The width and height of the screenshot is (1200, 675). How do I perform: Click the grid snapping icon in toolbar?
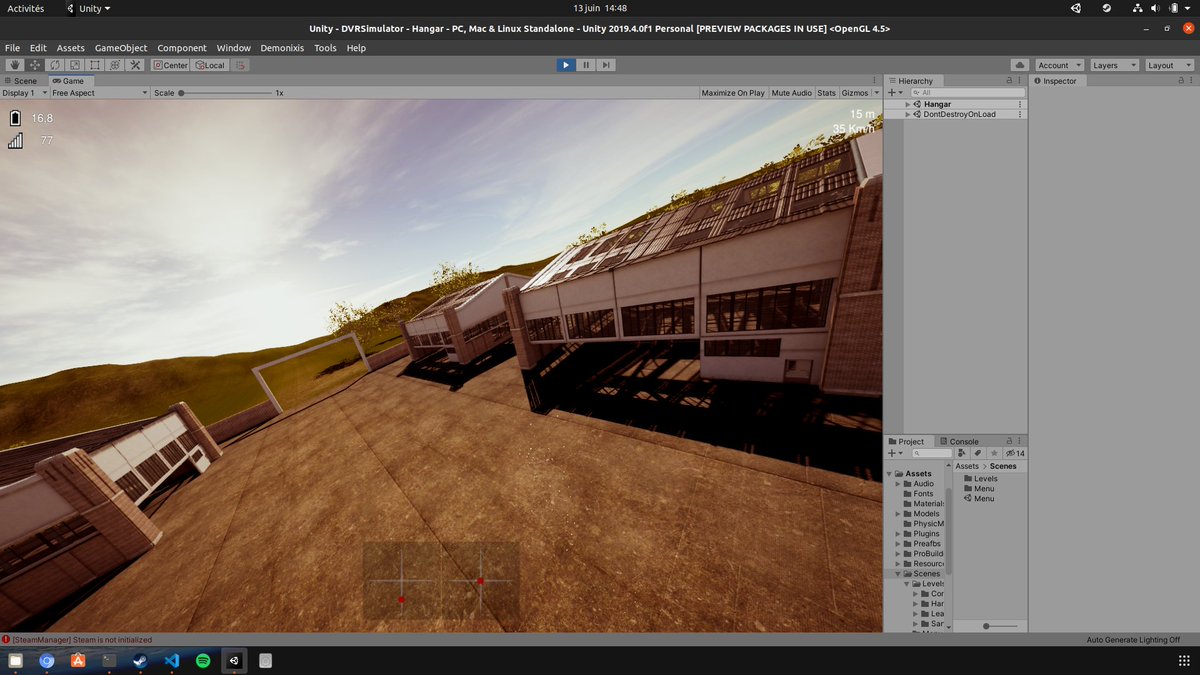[240, 65]
